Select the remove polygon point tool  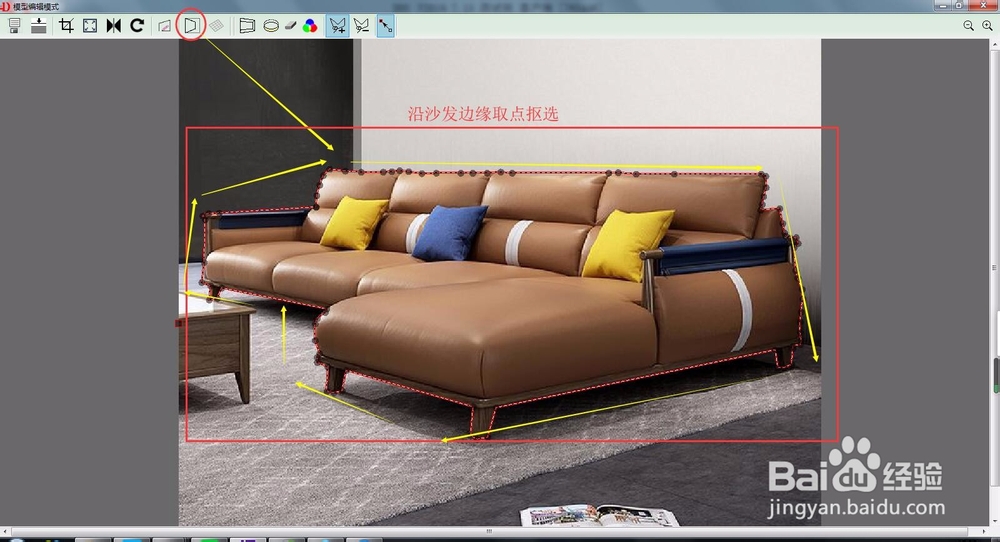[x=362, y=26]
